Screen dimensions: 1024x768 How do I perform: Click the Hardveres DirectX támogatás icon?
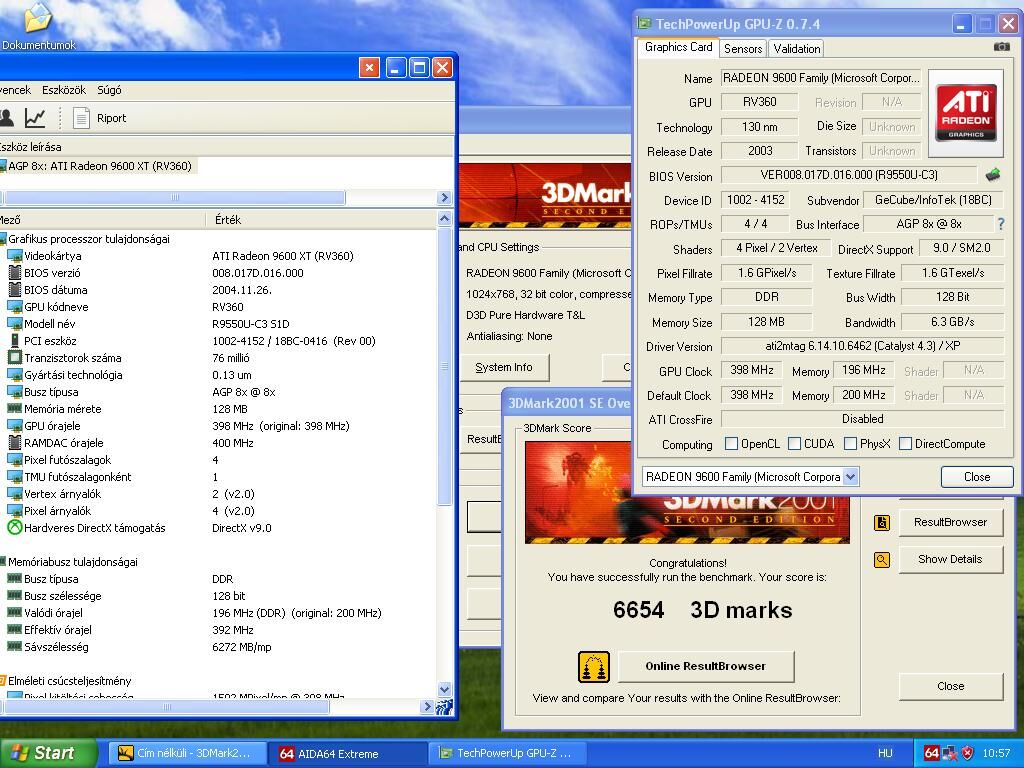14,528
